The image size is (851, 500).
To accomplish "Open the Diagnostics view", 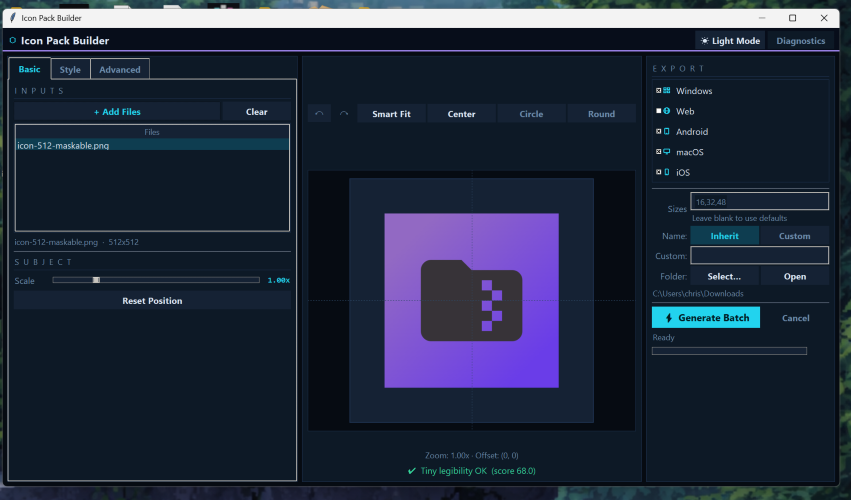I will tap(801, 41).
